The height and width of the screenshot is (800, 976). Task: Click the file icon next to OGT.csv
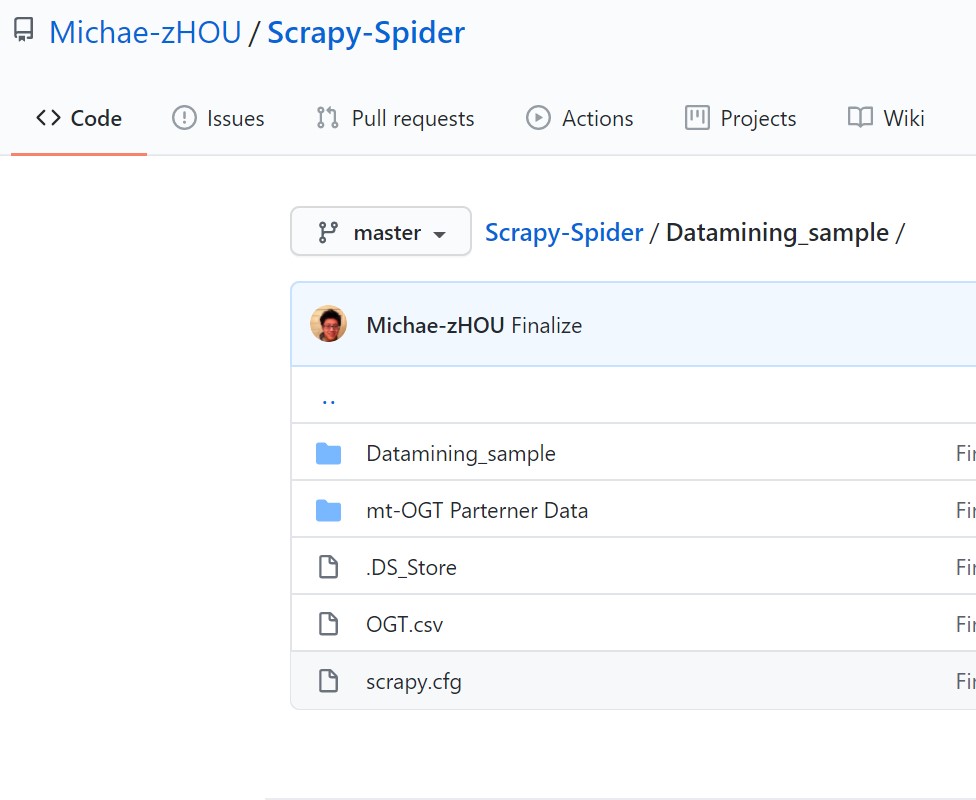click(329, 624)
